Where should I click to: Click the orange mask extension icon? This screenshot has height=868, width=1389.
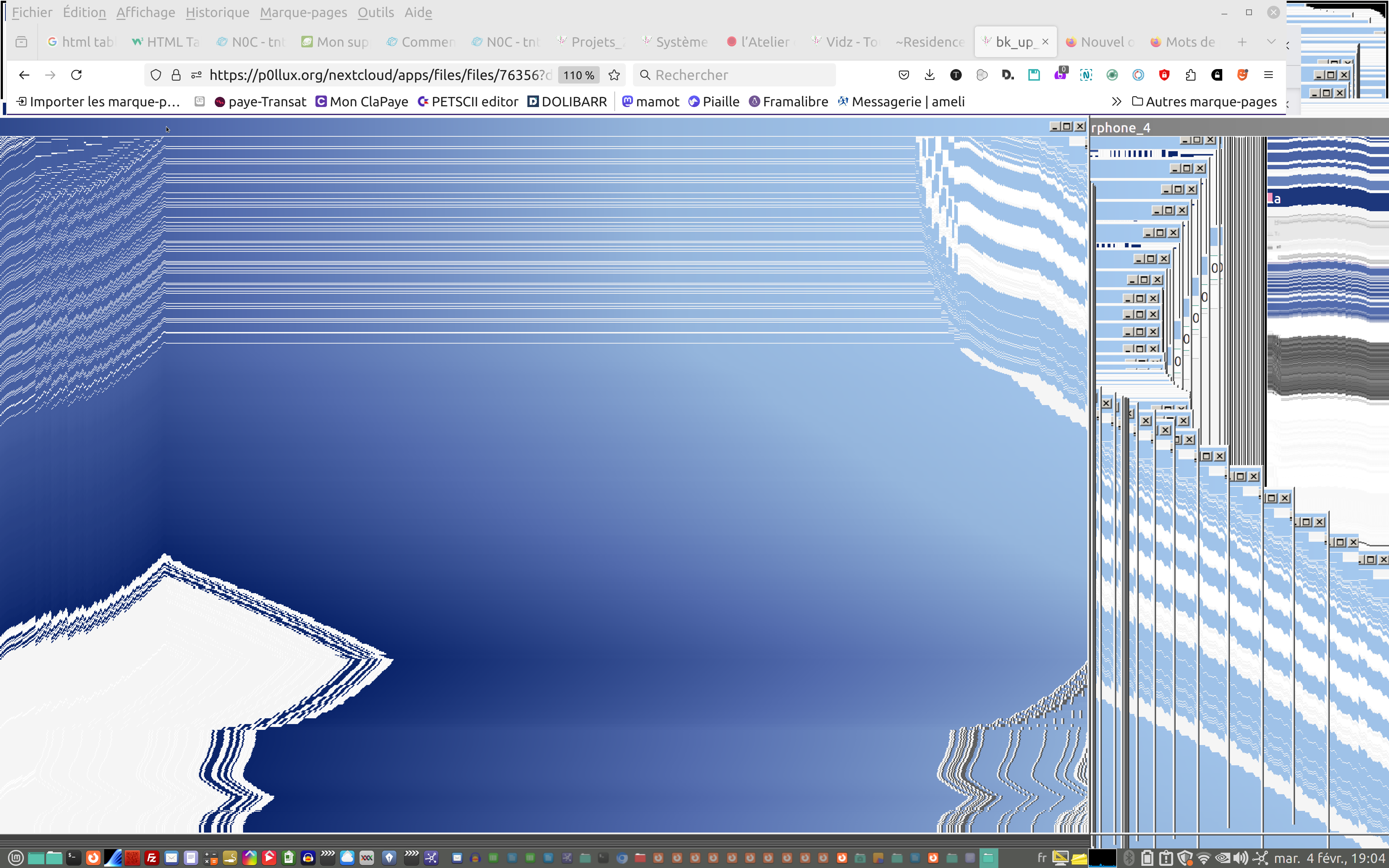[1243, 75]
